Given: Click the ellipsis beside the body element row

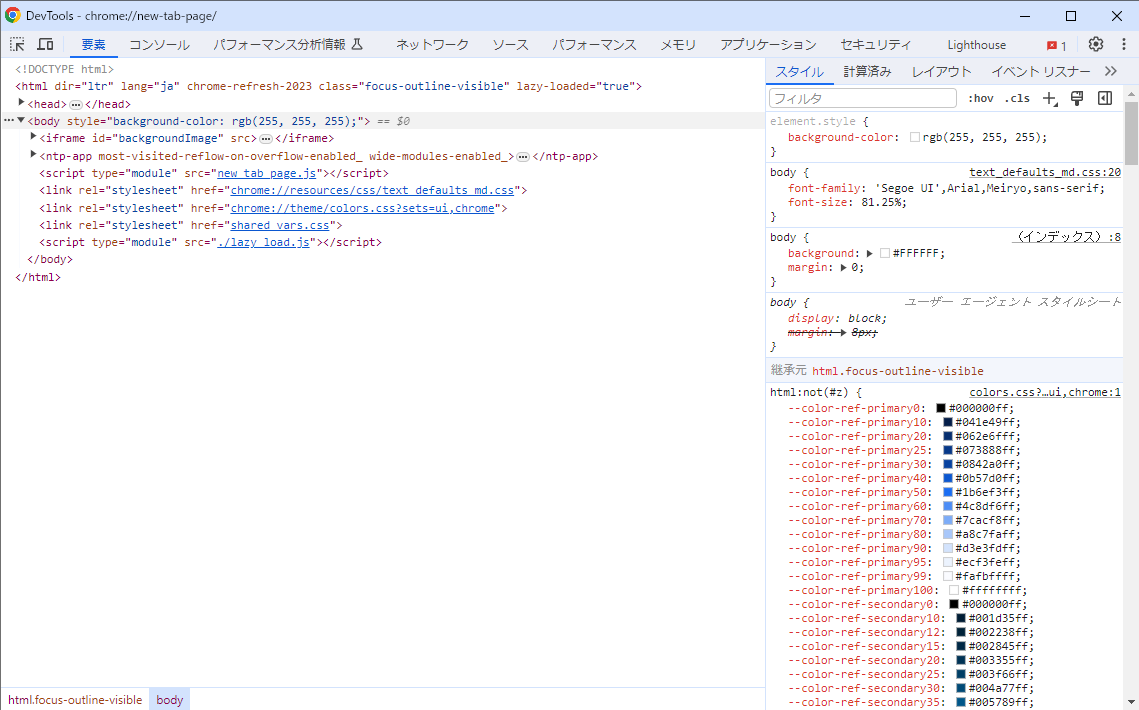Looking at the screenshot, I should click(9, 121).
